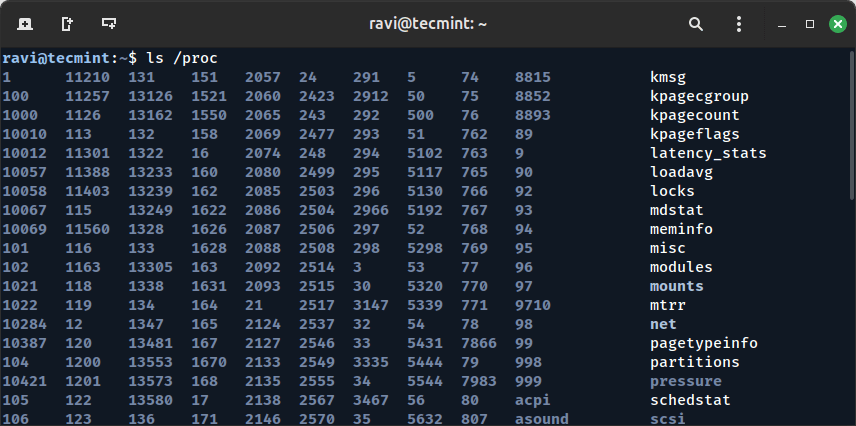Select the mdstat entry
856x426 pixels.
[x=676, y=210]
